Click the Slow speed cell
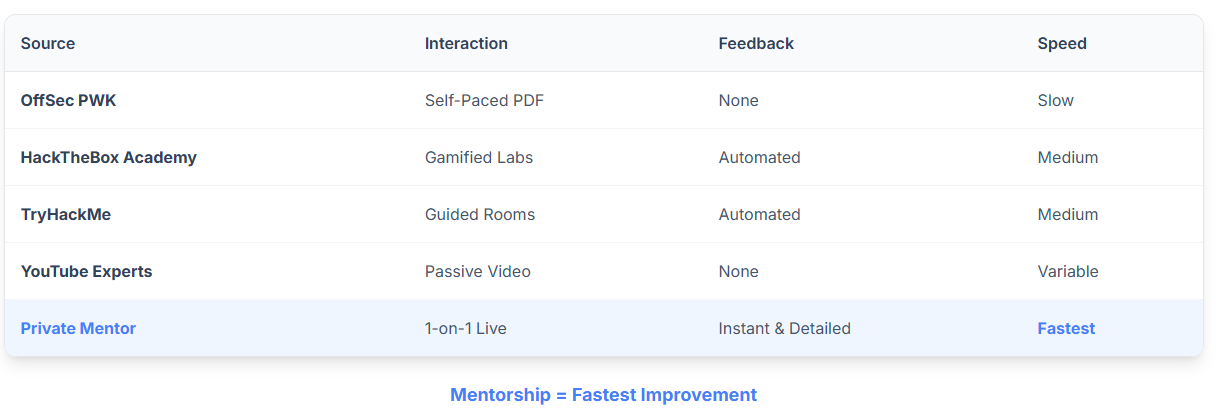 (1055, 100)
